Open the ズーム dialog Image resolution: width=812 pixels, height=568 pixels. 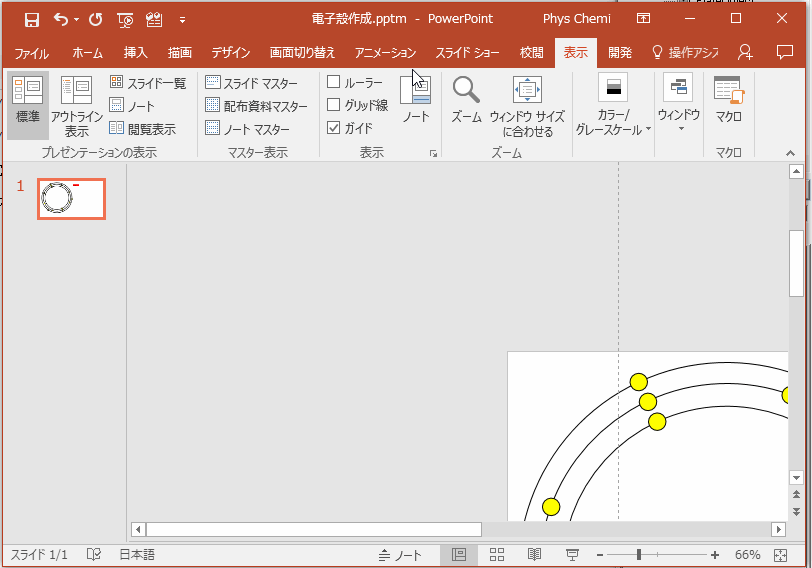pos(466,100)
